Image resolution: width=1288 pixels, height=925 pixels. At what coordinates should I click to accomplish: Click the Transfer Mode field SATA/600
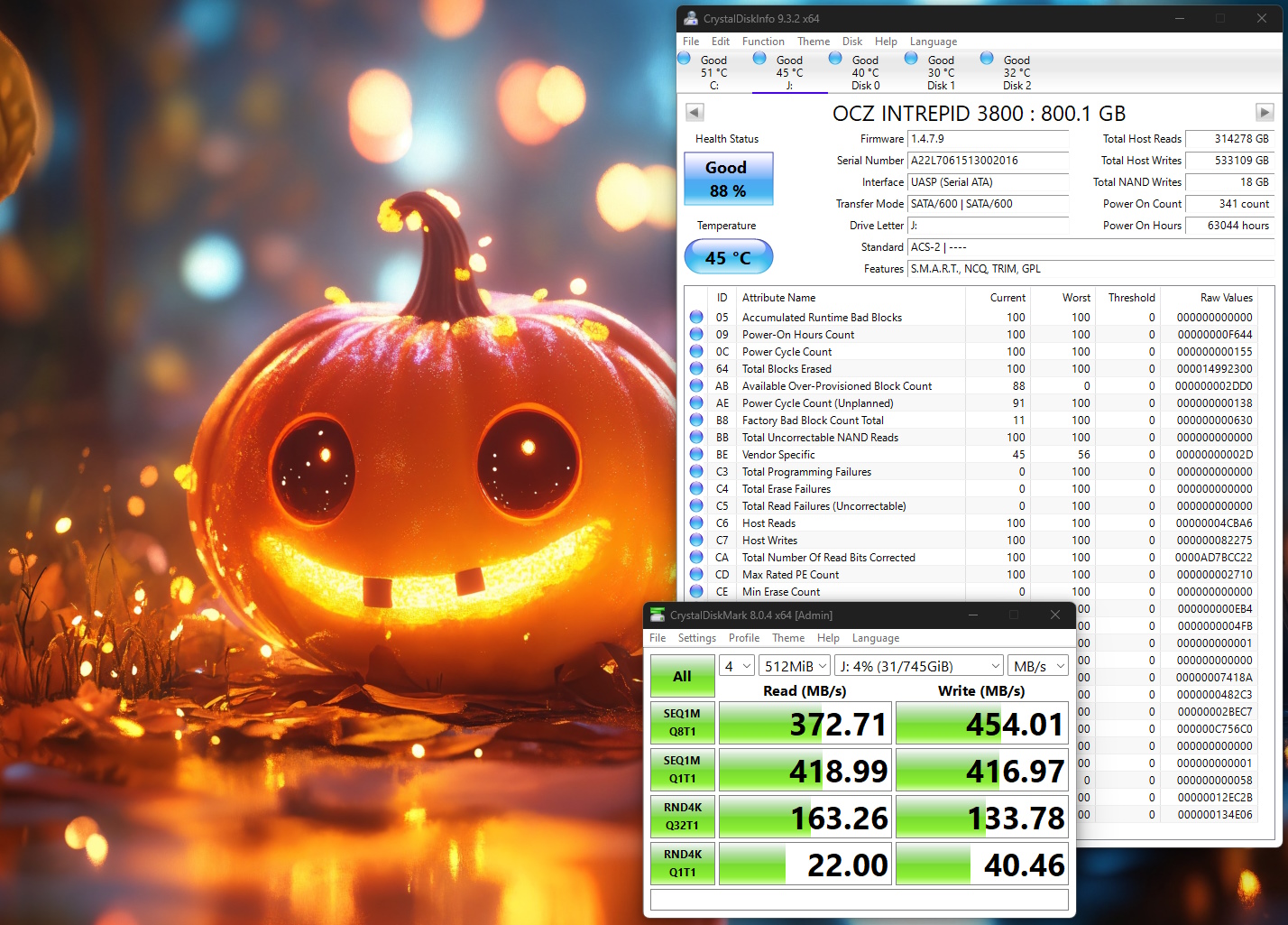coord(988,204)
